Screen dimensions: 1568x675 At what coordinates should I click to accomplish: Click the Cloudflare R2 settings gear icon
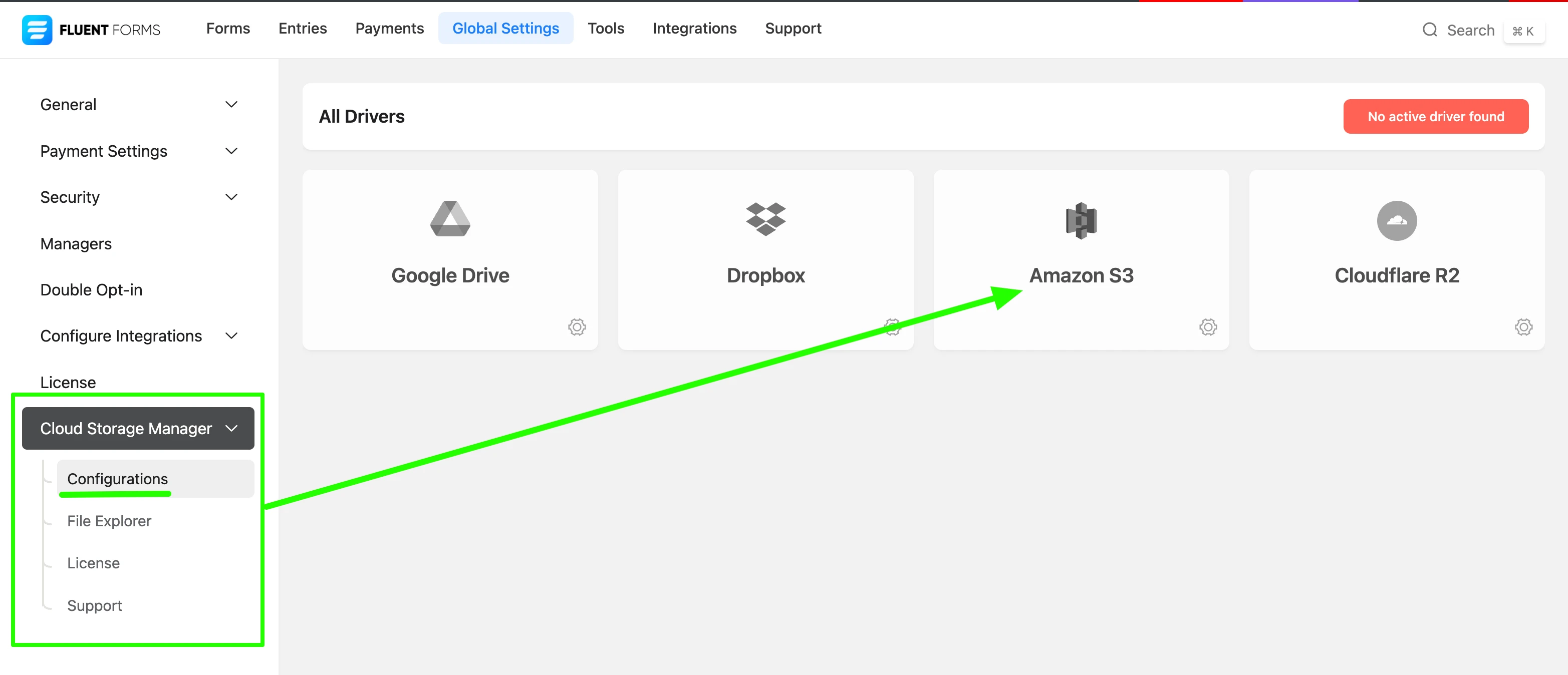(x=1523, y=327)
